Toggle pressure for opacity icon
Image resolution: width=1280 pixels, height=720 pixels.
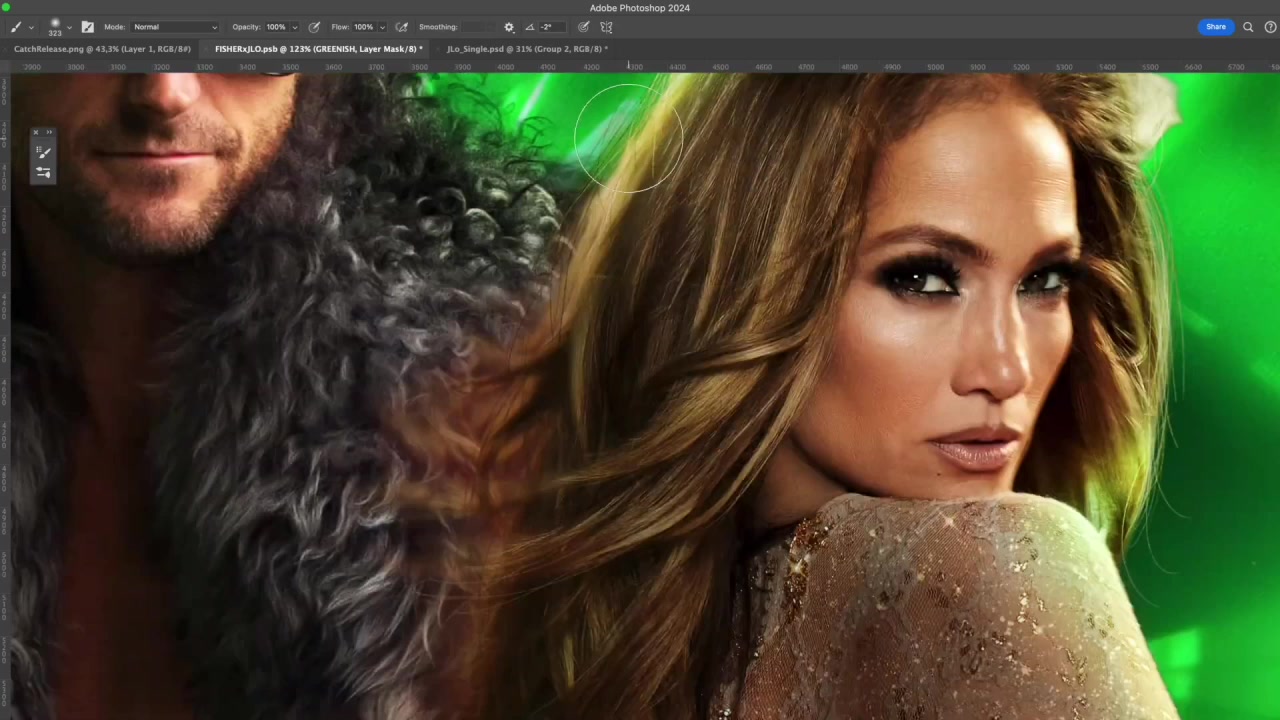pos(314,27)
